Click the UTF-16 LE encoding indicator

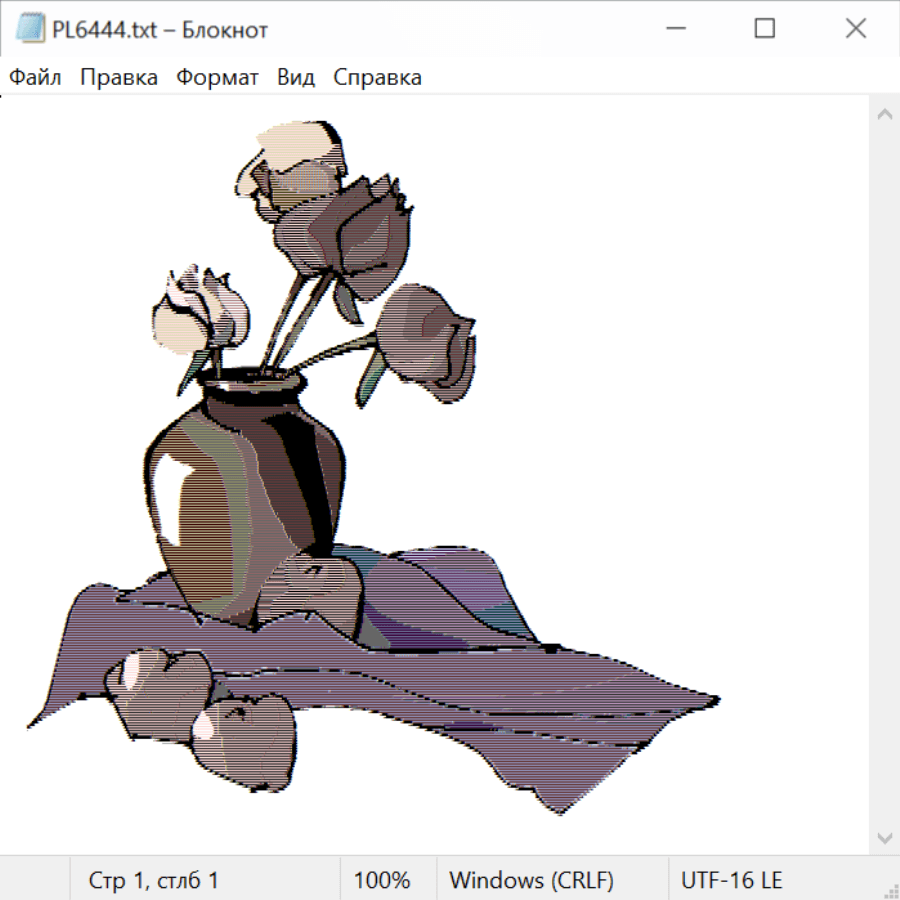tap(732, 881)
